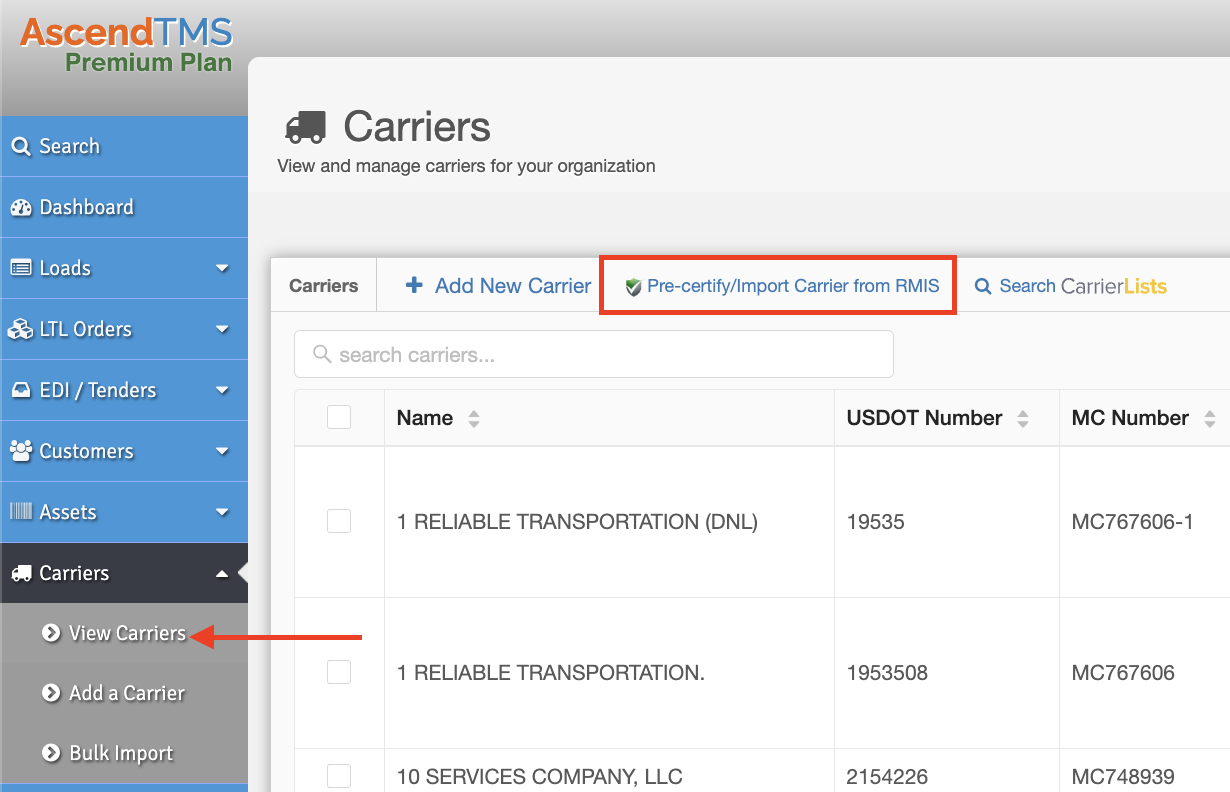The width and height of the screenshot is (1230, 792).
Task: Collapse the Carriers menu arrow
Action: point(222,574)
